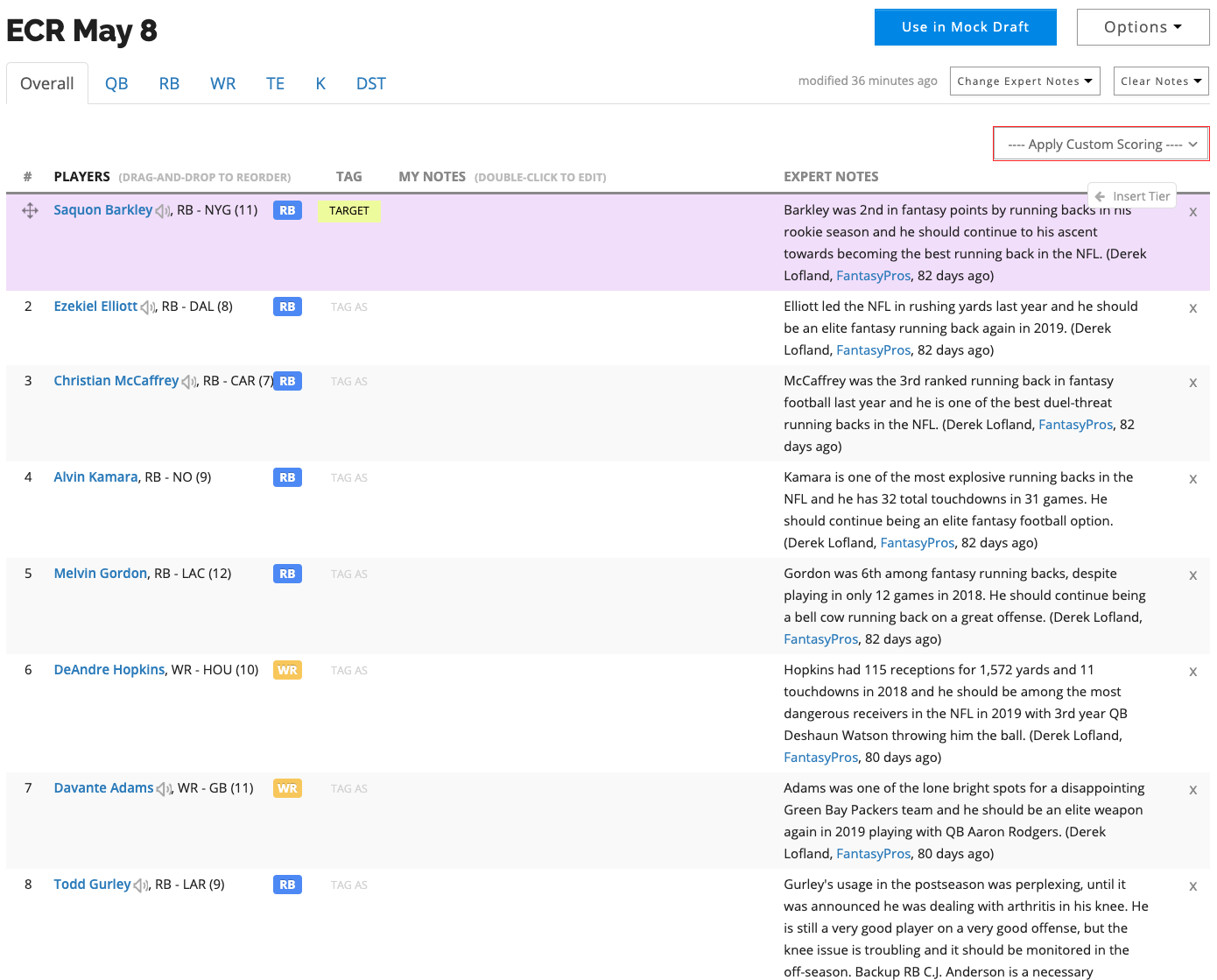1217x980 pixels.
Task: Remove Davante Adams expert note with x
Action: (1192, 790)
